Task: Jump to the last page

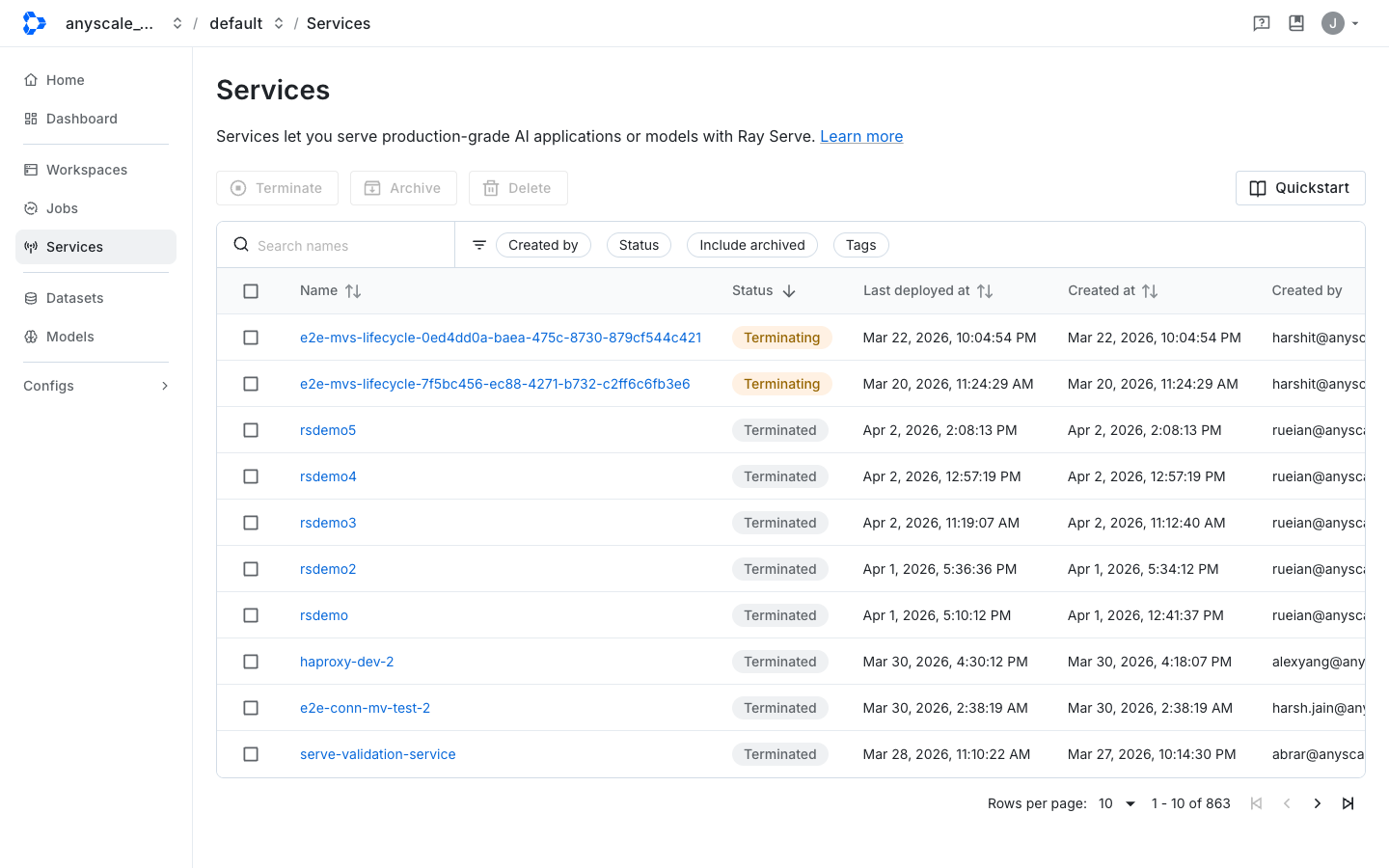Action: click(1348, 803)
